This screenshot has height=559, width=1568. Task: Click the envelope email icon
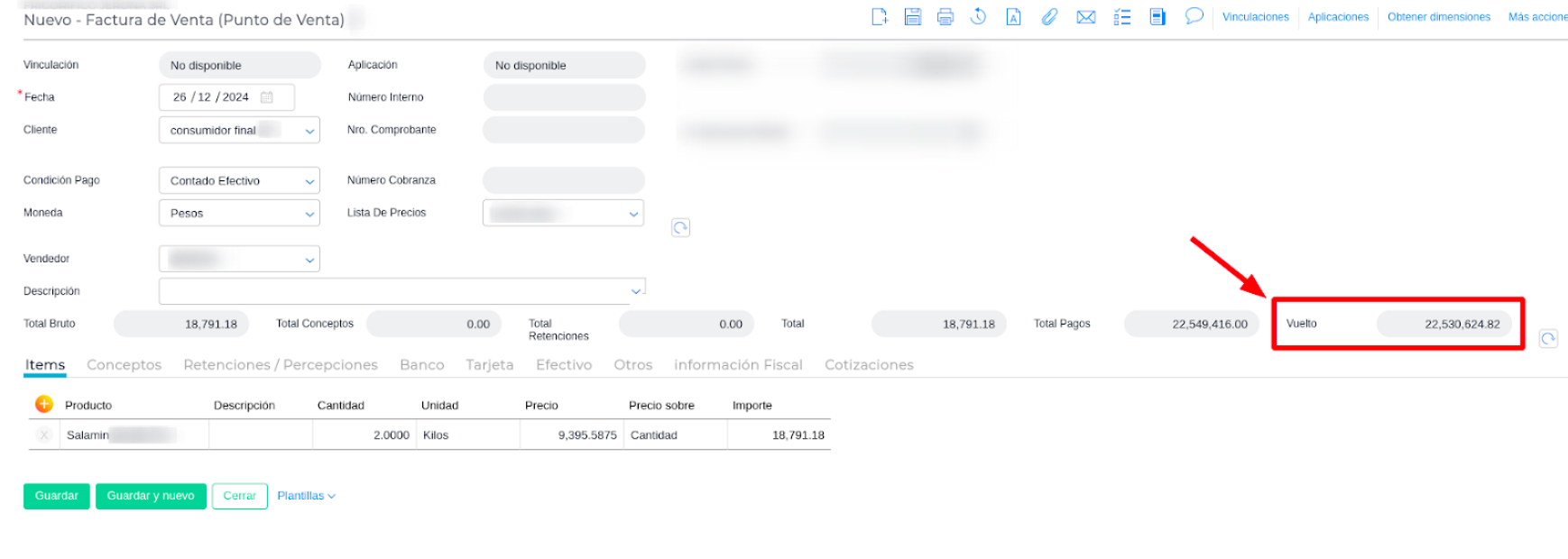[1086, 16]
